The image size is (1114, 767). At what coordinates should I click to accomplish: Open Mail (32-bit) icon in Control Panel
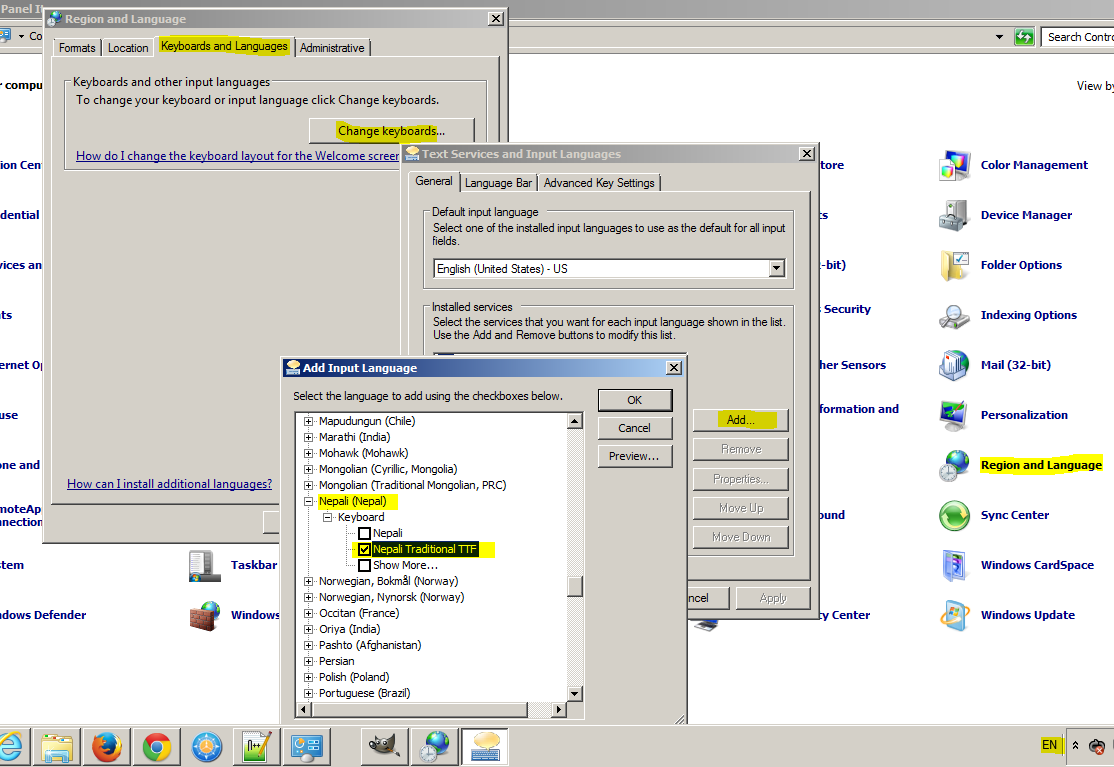[954, 365]
